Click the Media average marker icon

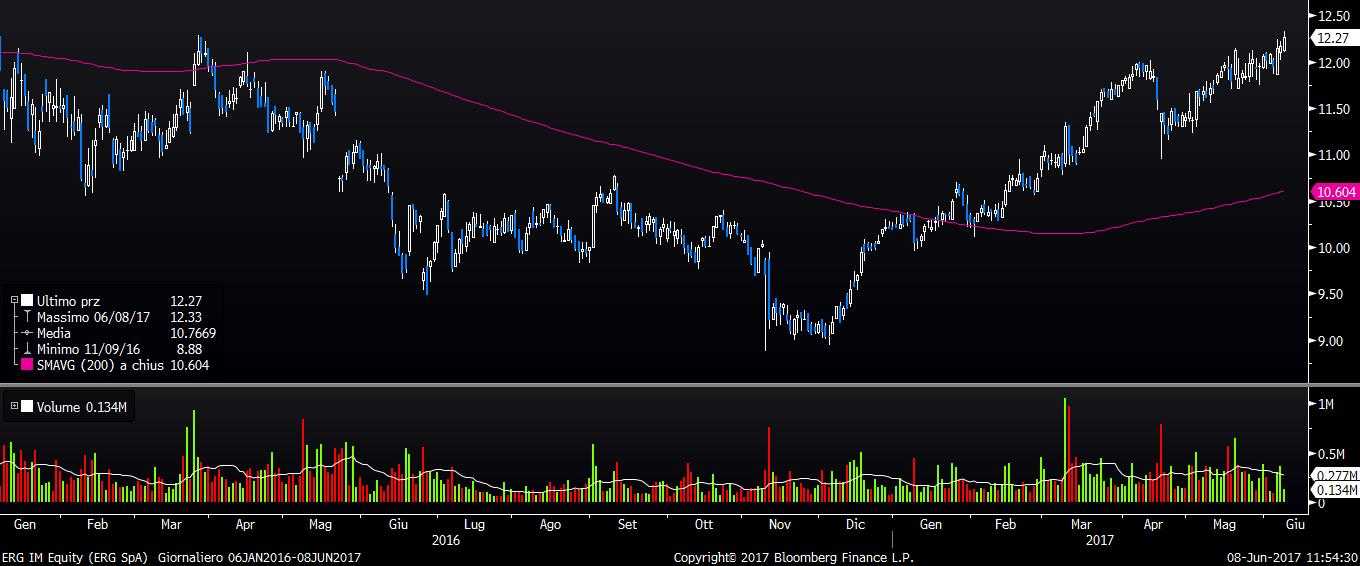coord(27,332)
